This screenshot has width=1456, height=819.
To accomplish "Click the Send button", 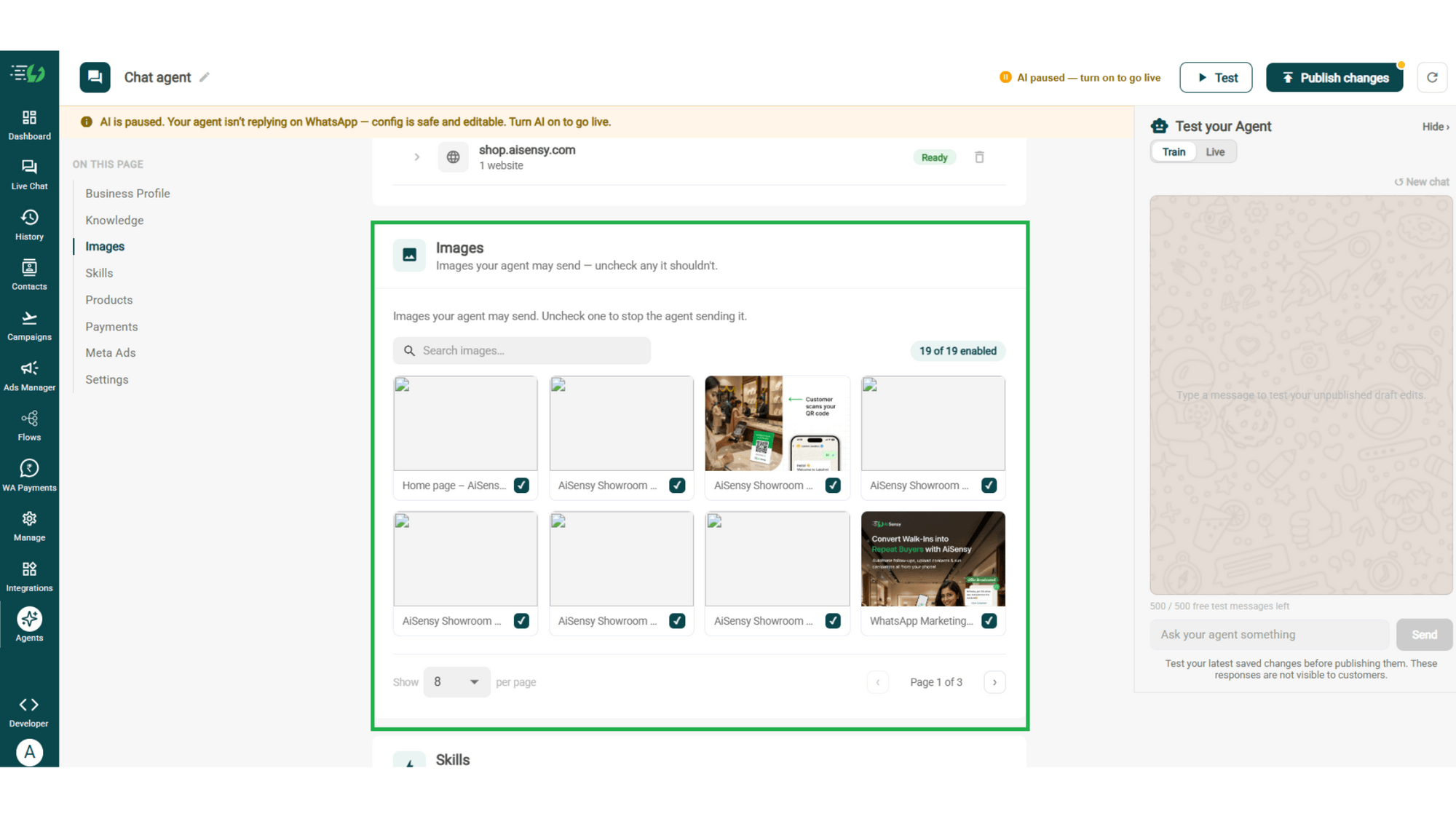I will 1424,635.
